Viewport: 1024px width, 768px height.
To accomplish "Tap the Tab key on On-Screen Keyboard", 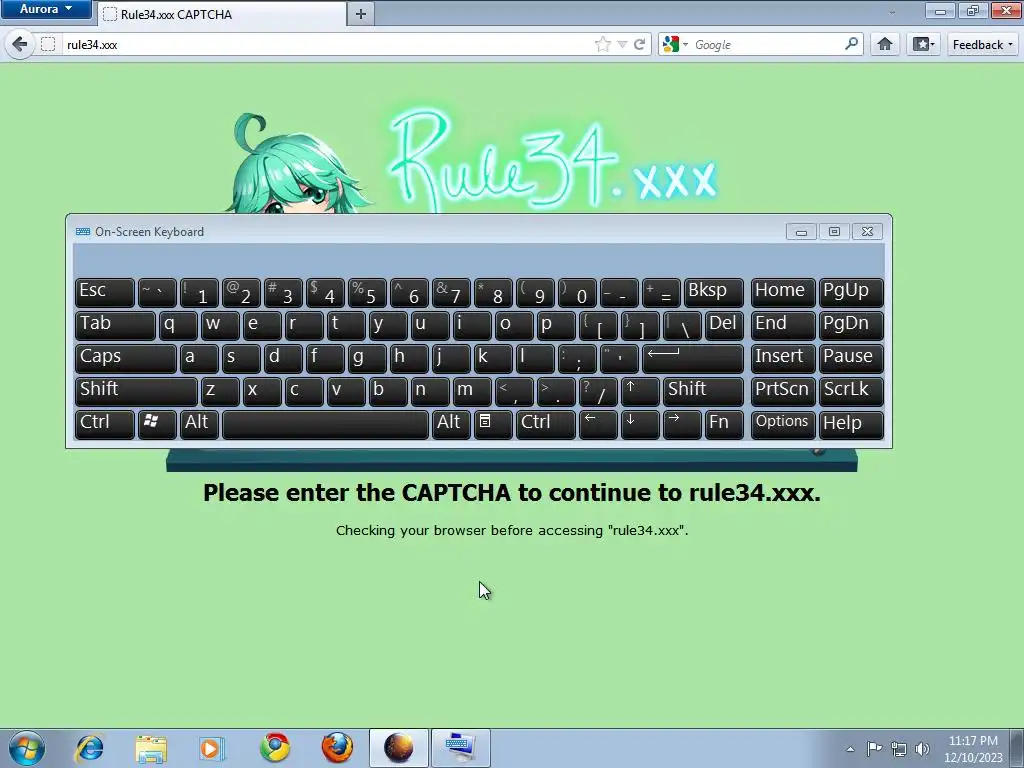I will click(115, 325).
